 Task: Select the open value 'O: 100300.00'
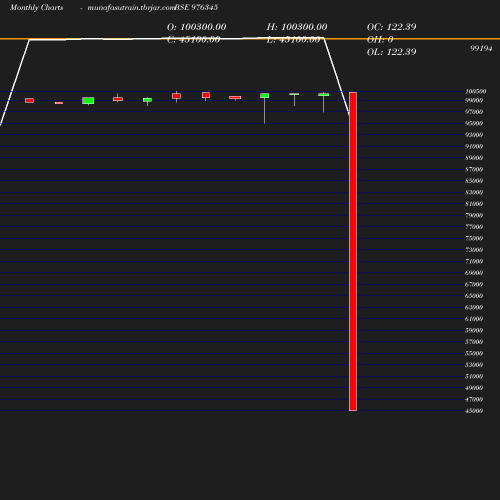coord(196,27)
